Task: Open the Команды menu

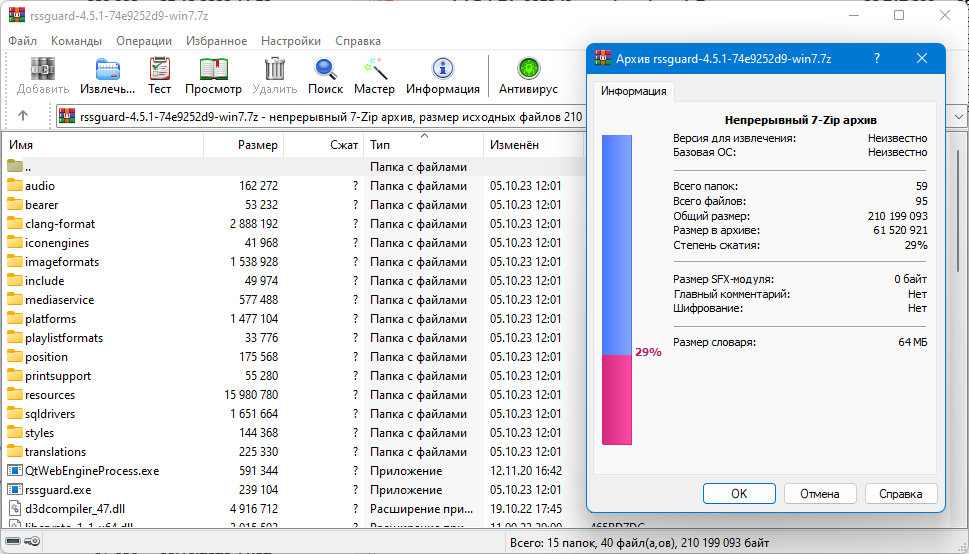Action: [77, 41]
